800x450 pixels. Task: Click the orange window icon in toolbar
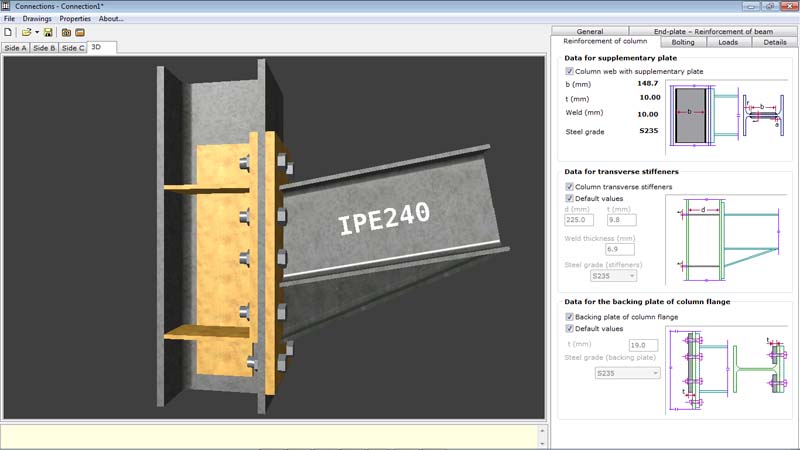(80, 32)
